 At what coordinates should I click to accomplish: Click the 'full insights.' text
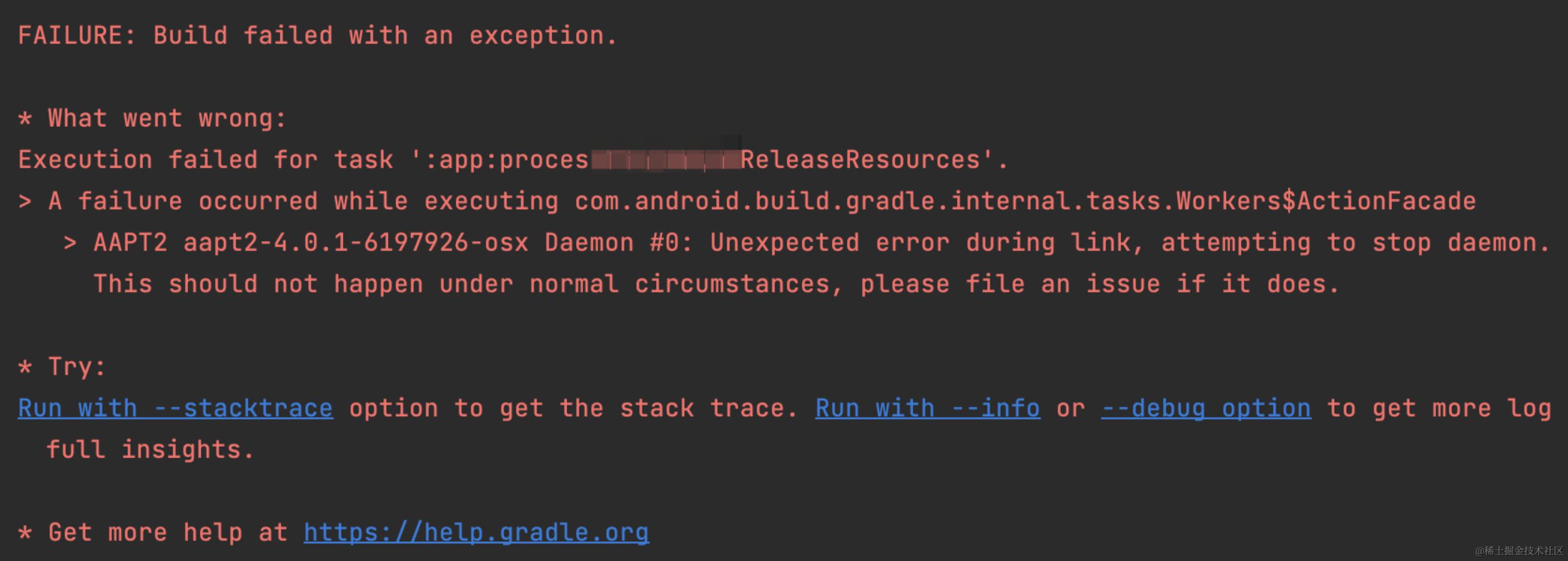[151, 449]
